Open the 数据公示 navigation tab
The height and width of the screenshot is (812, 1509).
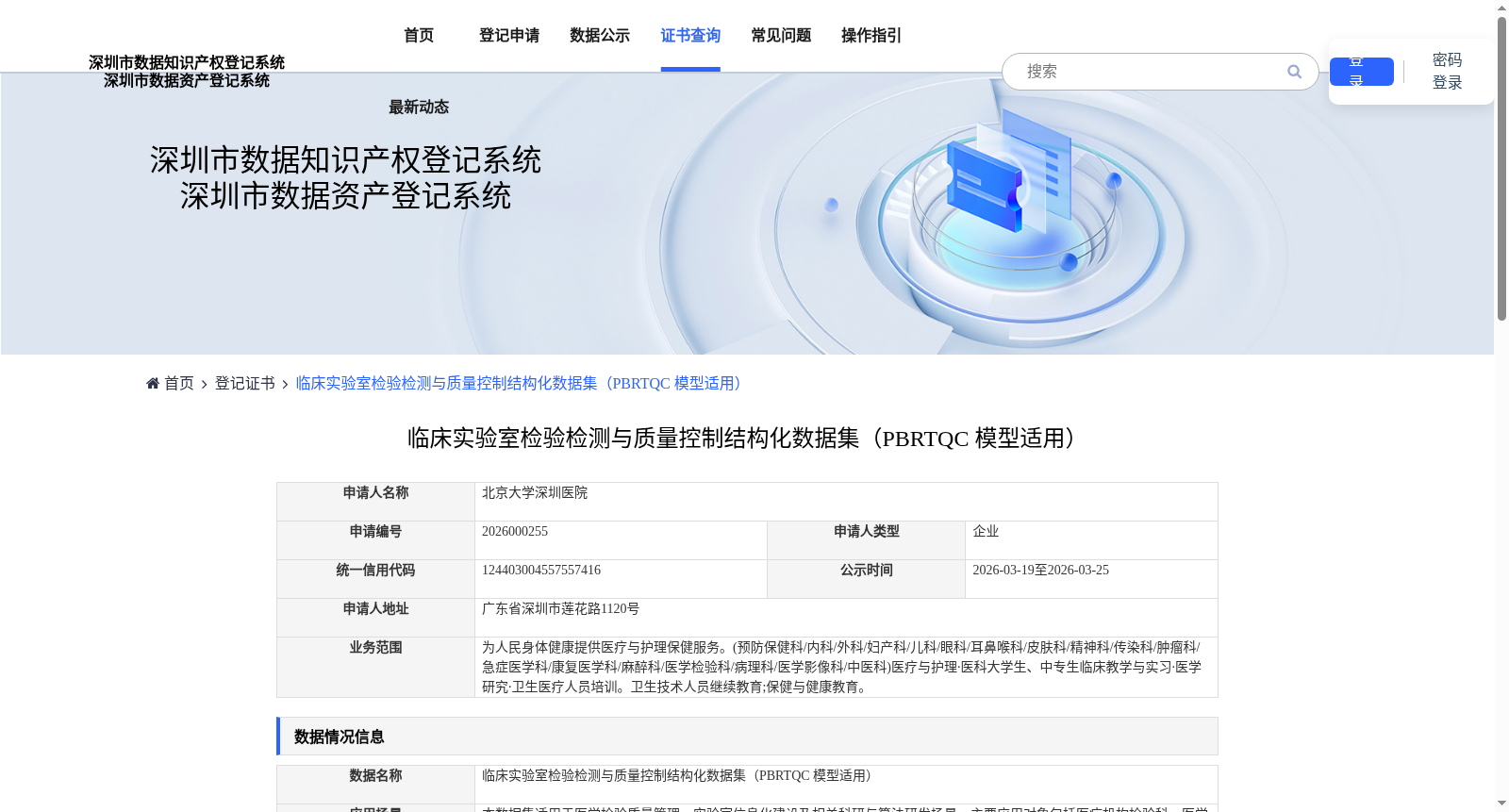(x=600, y=36)
